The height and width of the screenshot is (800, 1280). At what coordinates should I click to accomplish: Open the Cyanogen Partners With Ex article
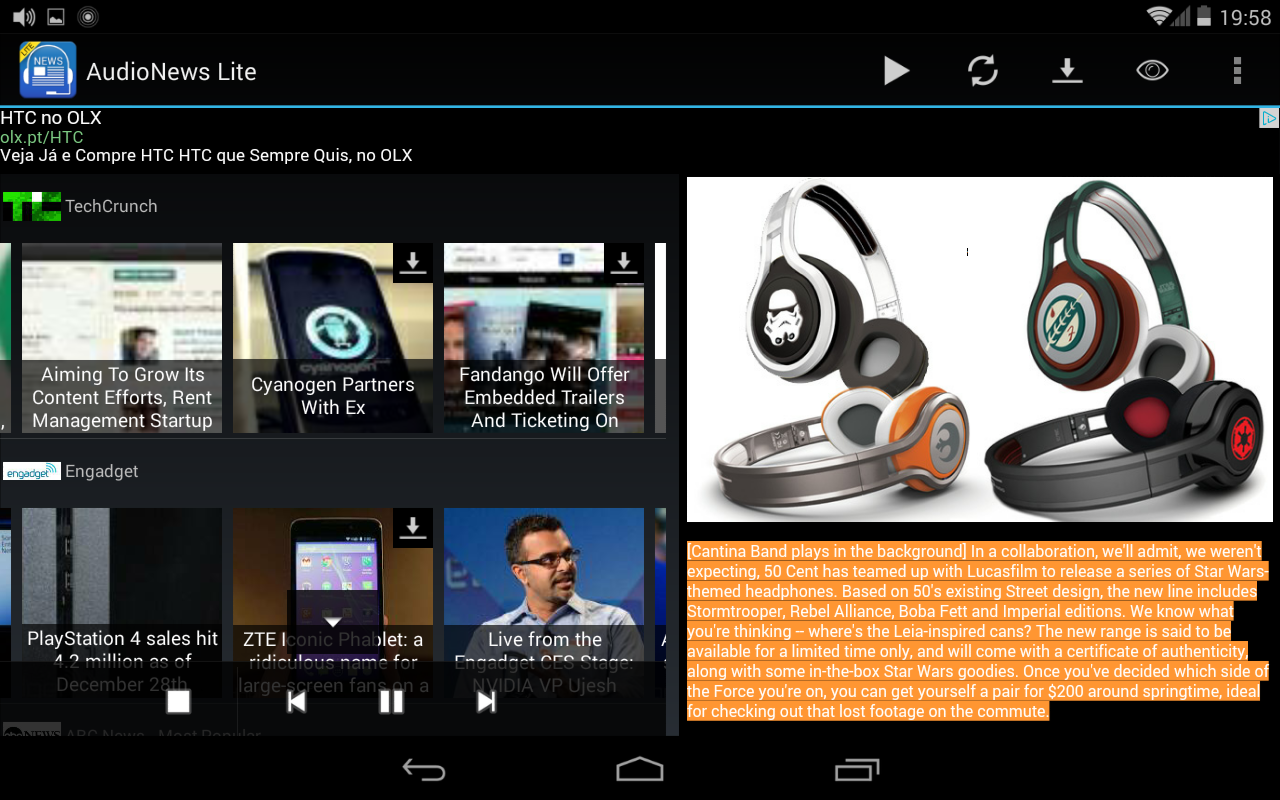(x=333, y=338)
